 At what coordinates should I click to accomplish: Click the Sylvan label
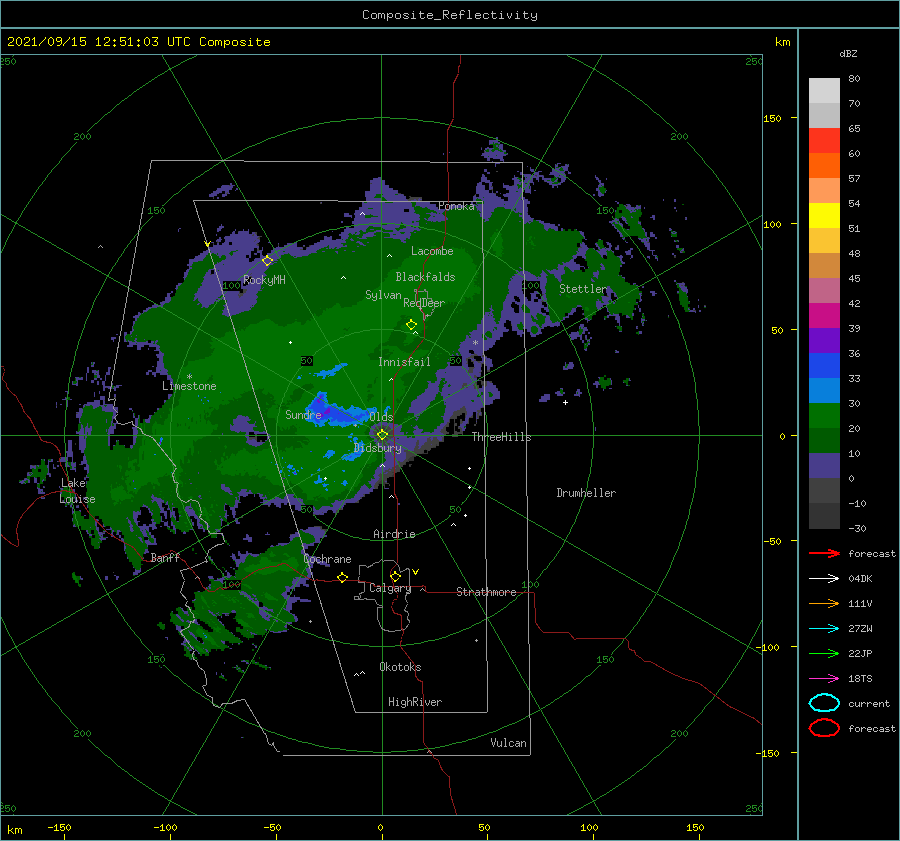pyautogui.click(x=383, y=295)
